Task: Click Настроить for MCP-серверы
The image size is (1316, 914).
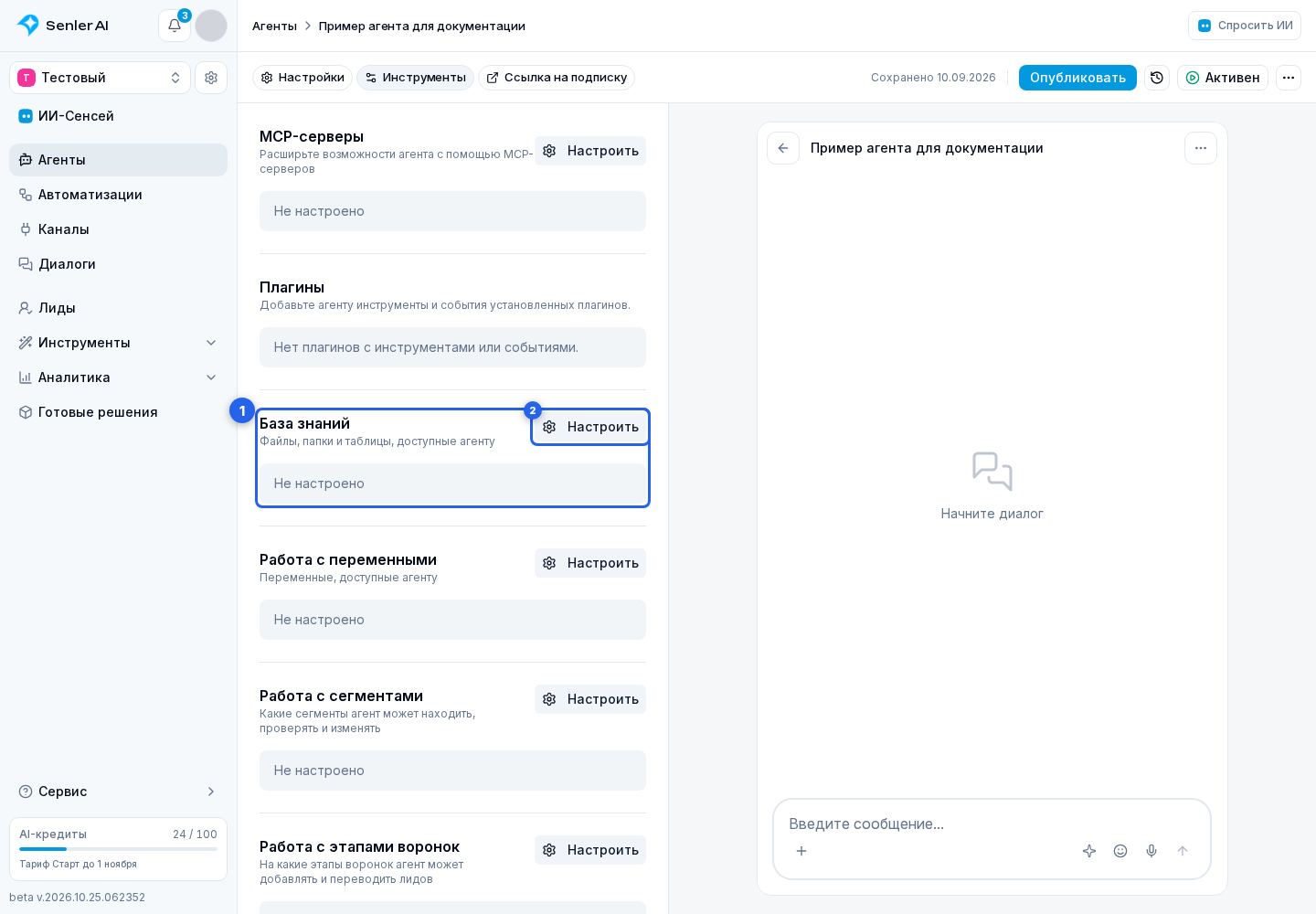Action: coord(590,151)
